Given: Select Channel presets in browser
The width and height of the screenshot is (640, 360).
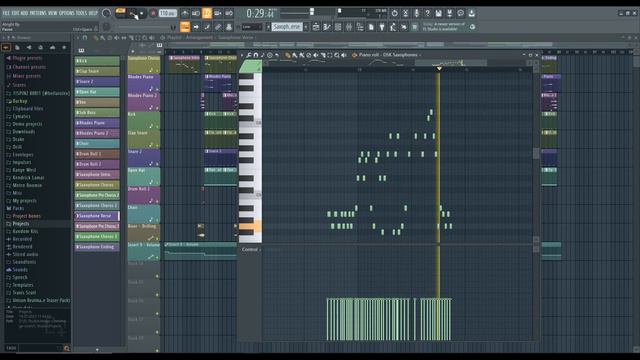Looking at the screenshot, I should click(x=29, y=67).
